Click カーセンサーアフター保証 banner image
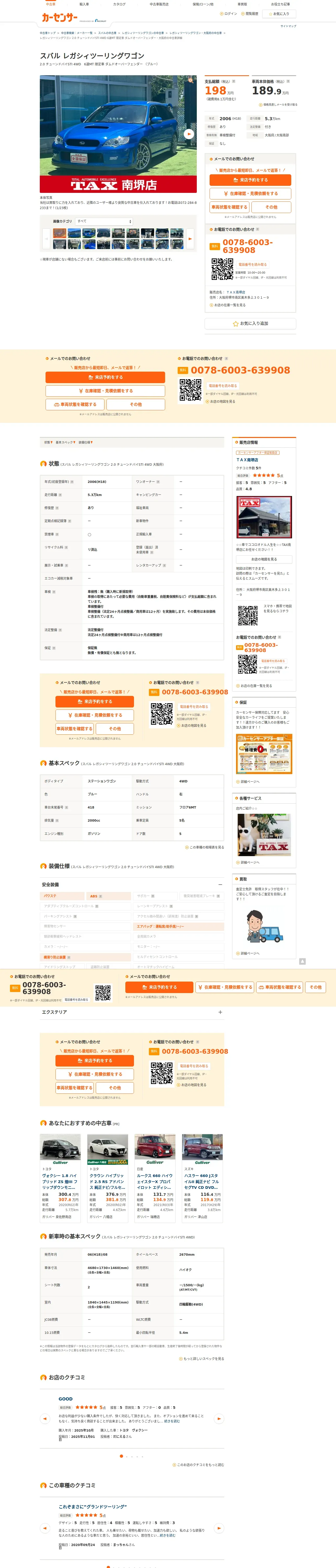The image size is (336, 1568). 264,754
